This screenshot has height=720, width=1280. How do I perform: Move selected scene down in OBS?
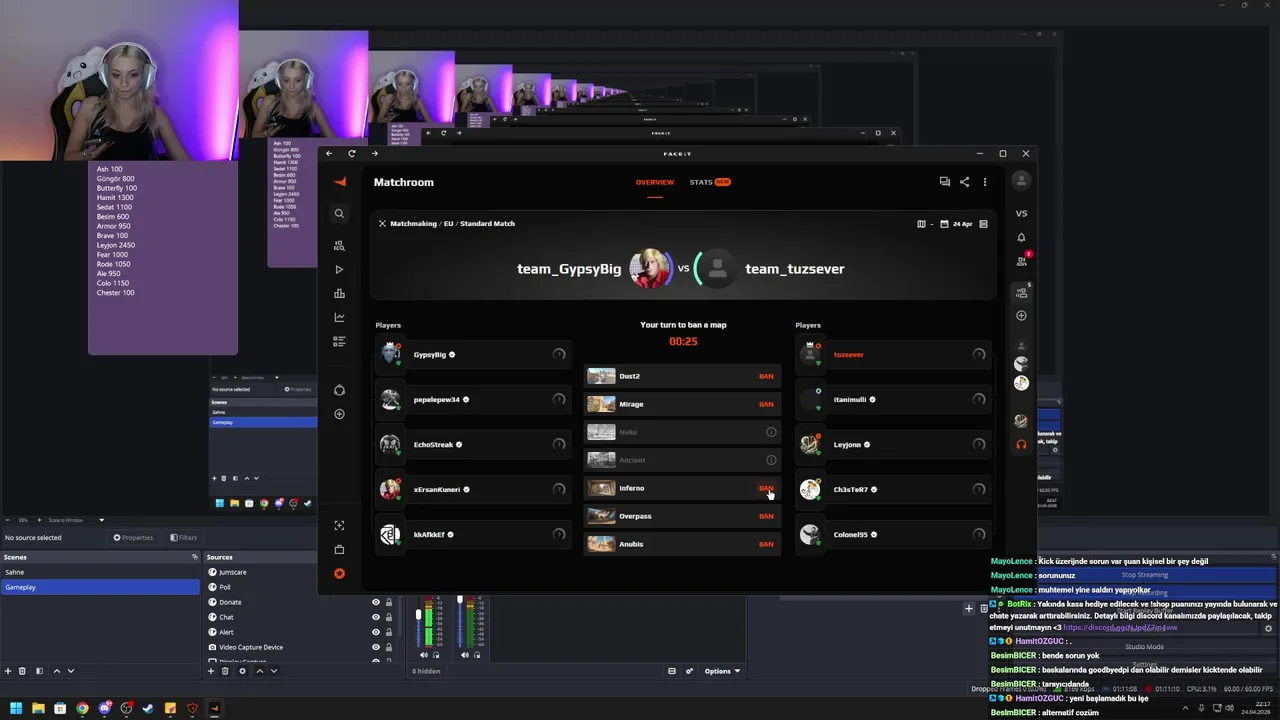point(70,671)
